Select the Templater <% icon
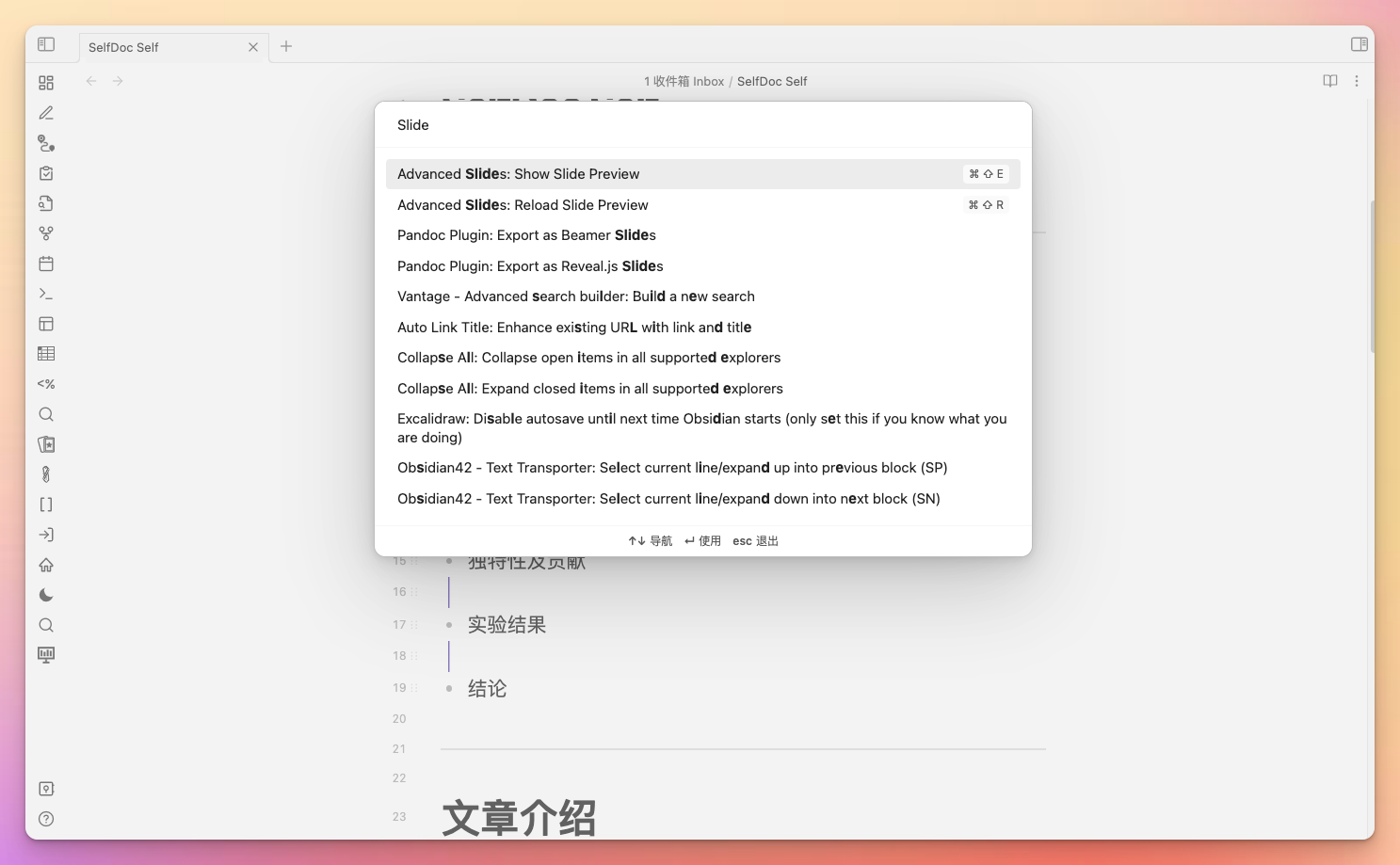The width and height of the screenshot is (1400, 865). 45,383
